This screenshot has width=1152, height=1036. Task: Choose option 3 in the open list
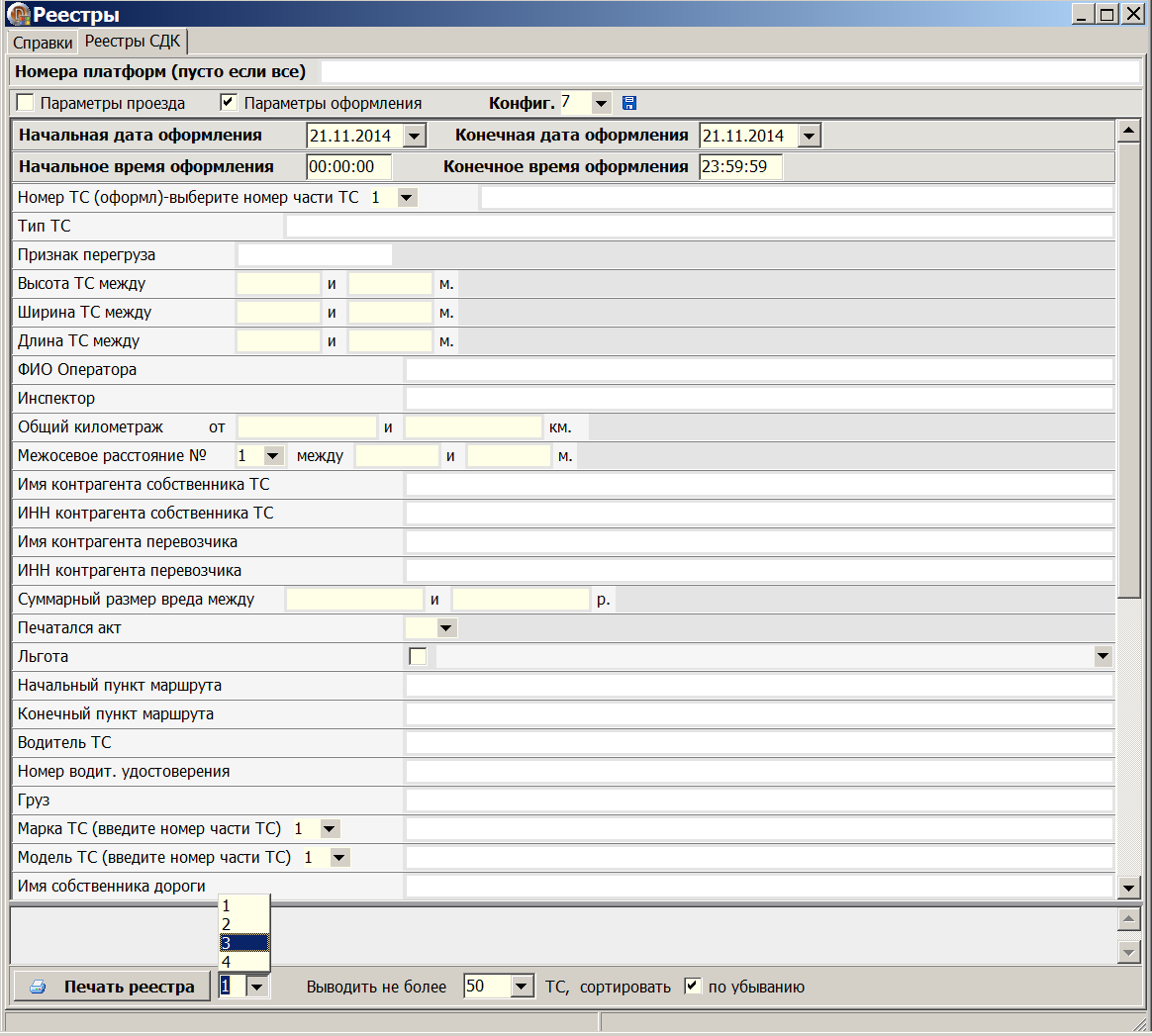(243, 943)
